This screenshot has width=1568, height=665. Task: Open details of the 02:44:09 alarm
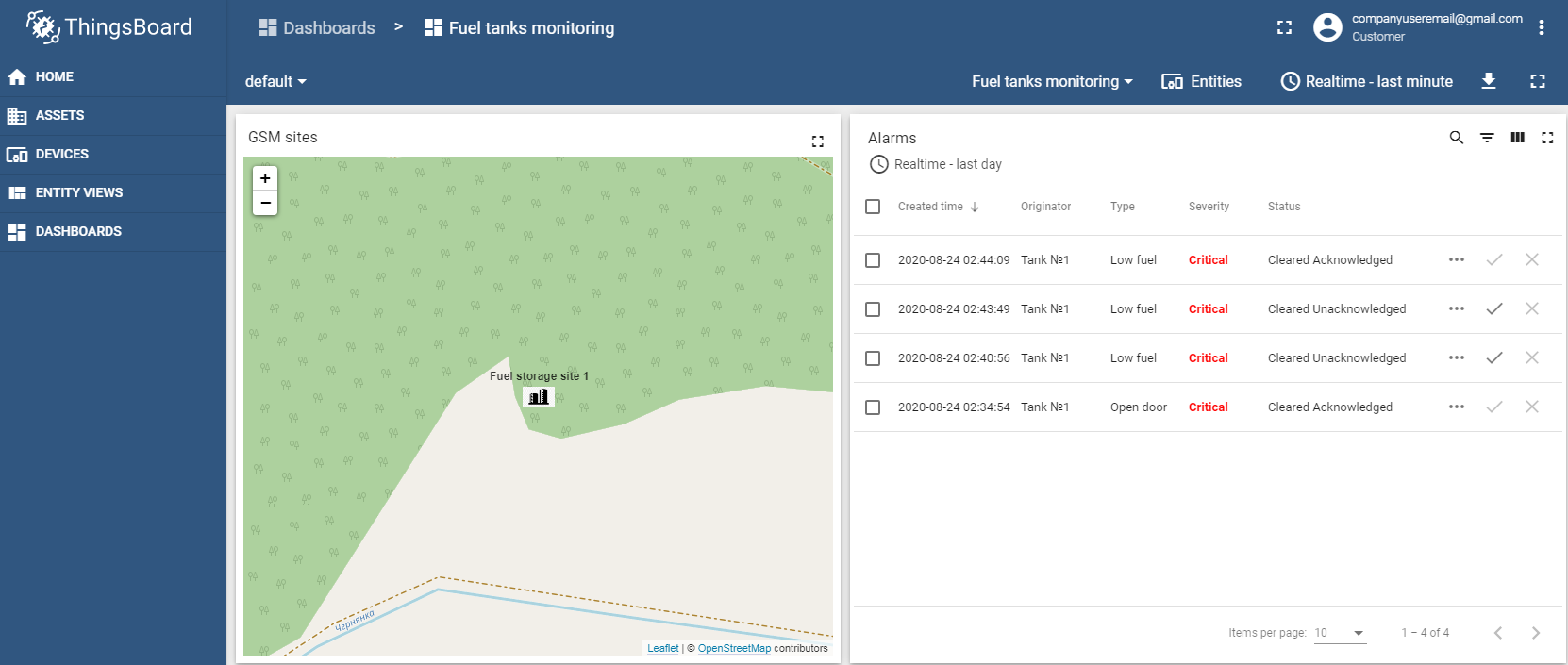pyautogui.click(x=1457, y=260)
